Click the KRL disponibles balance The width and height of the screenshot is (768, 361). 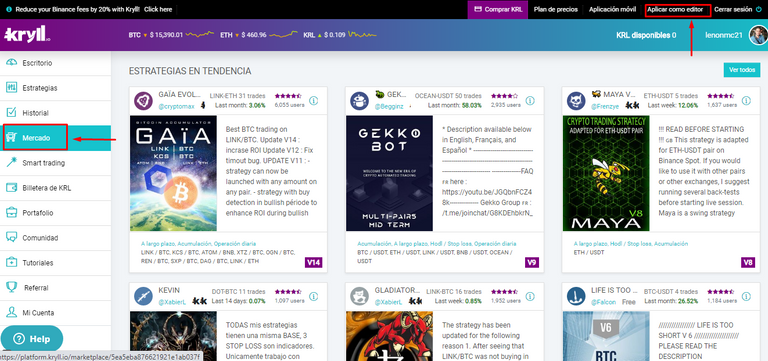[646, 35]
